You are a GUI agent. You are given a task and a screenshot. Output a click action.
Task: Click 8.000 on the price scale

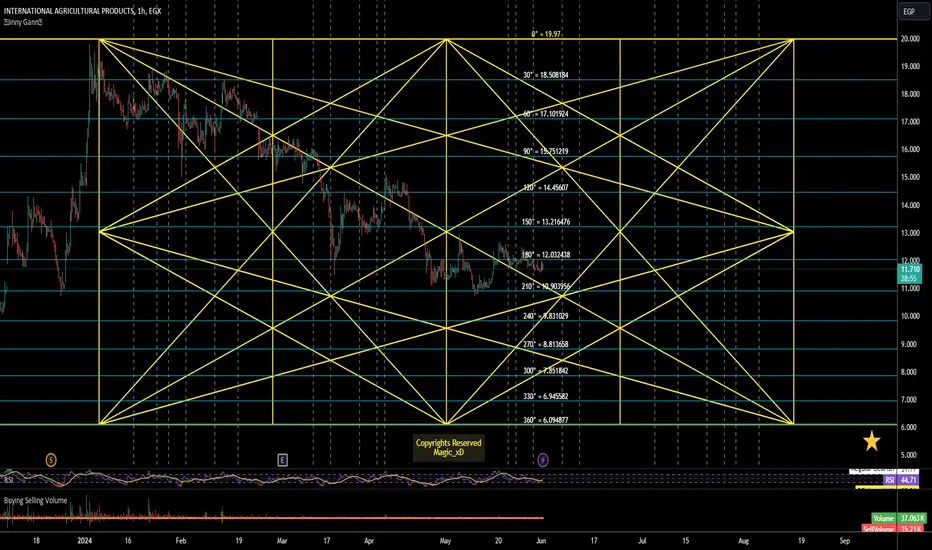[910, 372]
